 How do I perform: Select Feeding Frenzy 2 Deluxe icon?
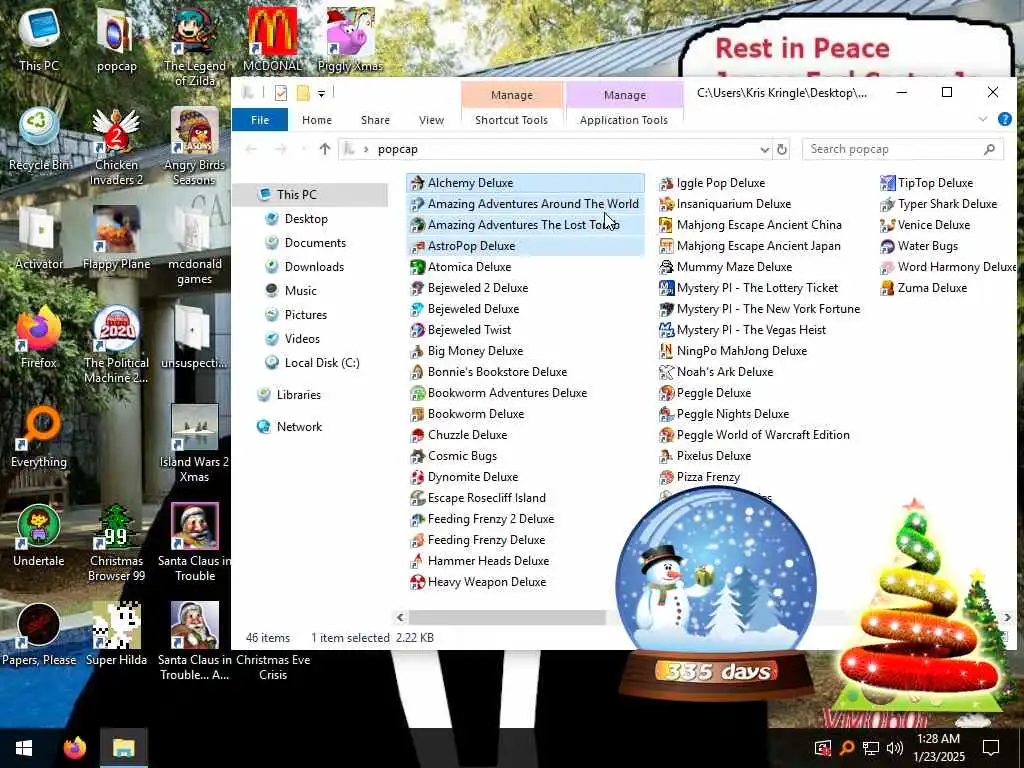click(417, 519)
